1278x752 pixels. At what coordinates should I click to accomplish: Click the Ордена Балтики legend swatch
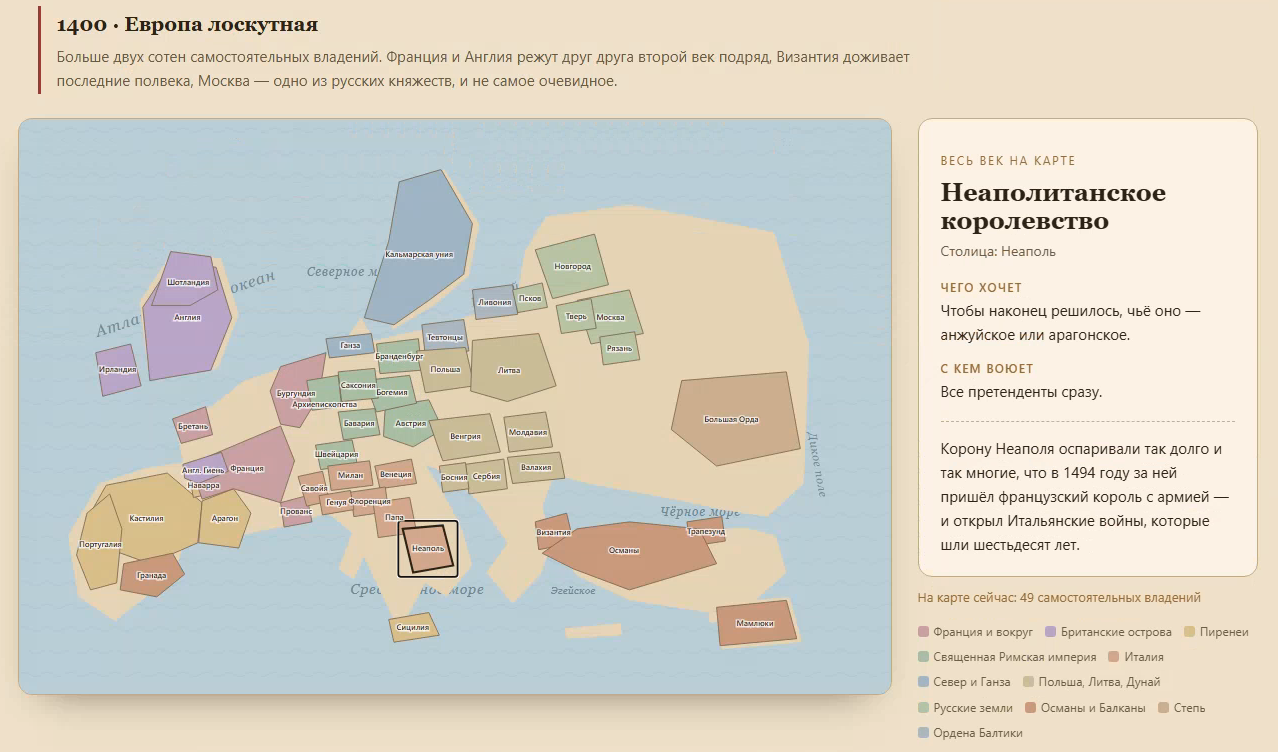pyautogui.click(x=923, y=733)
